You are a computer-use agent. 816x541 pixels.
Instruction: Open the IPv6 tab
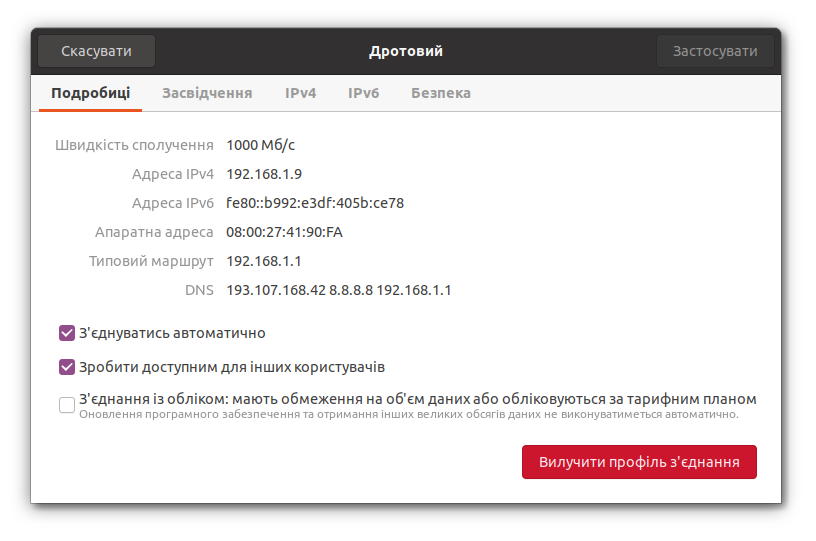[x=363, y=93]
